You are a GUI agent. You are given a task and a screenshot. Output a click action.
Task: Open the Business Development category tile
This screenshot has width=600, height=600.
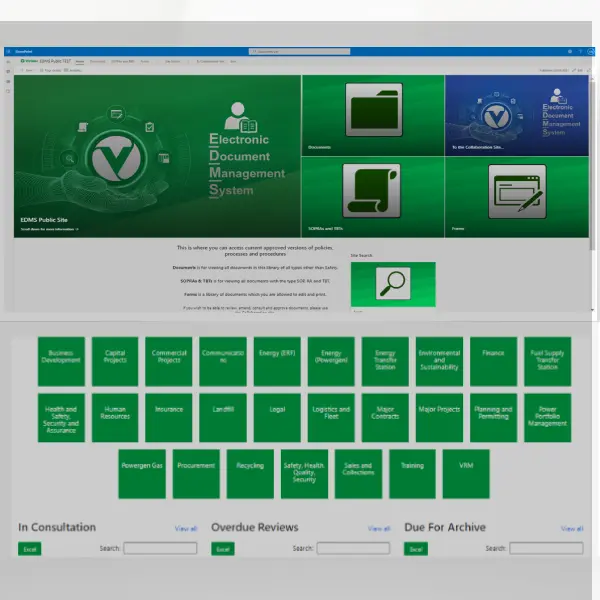click(x=62, y=361)
